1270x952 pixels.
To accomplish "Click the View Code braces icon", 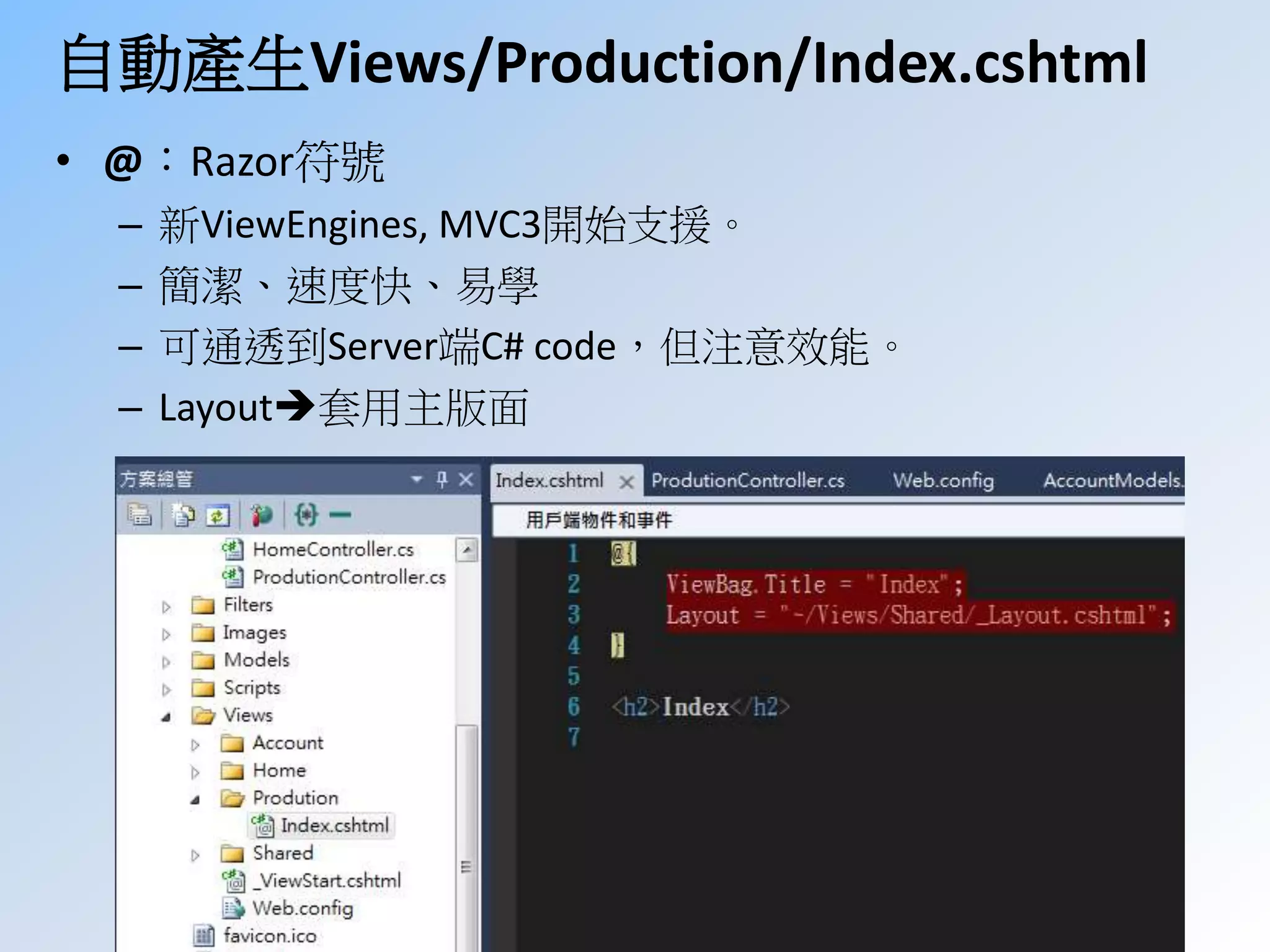I will tap(306, 514).
